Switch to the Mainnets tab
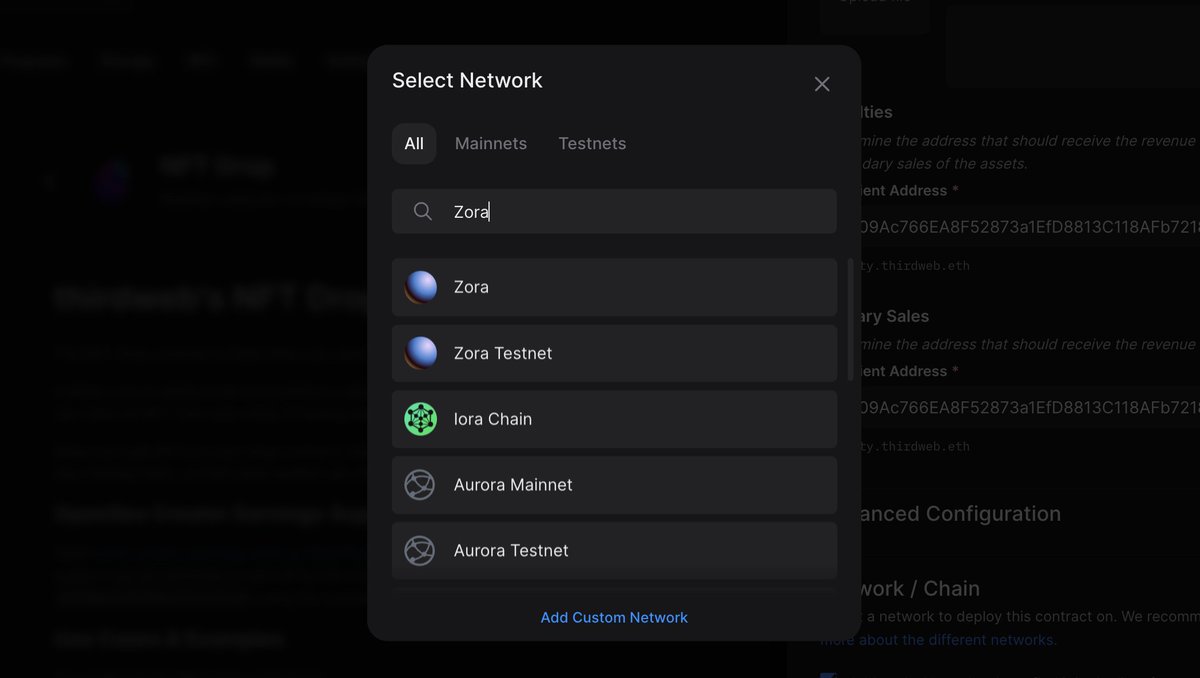 click(x=491, y=143)
